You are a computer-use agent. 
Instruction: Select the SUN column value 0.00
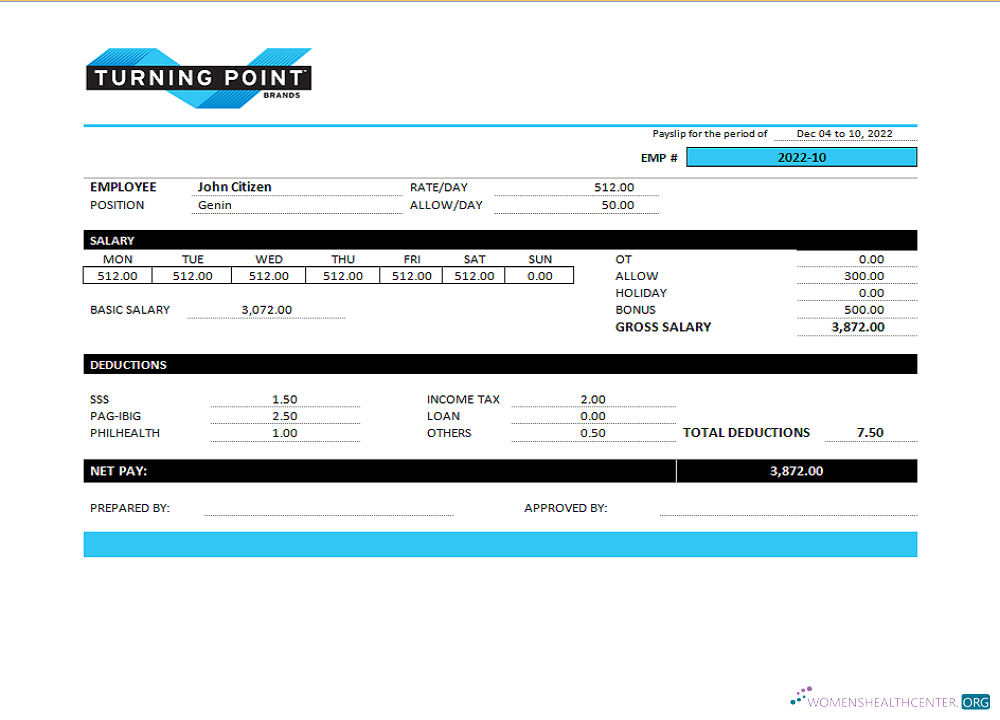[x=540, y=275]
